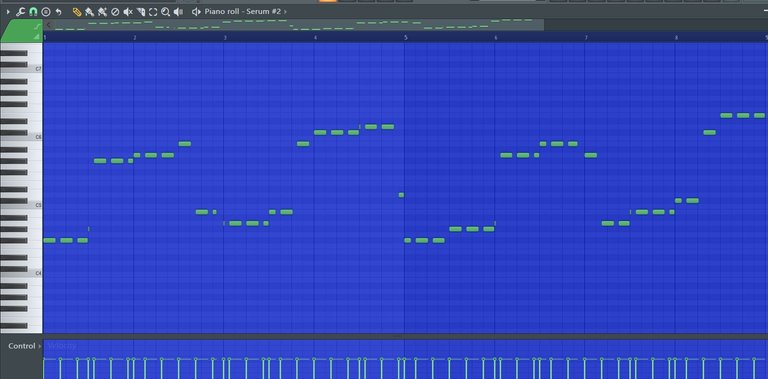Toggle the magnet snap-to-grid option
768x379 pixels.
[x=33, y=11]
